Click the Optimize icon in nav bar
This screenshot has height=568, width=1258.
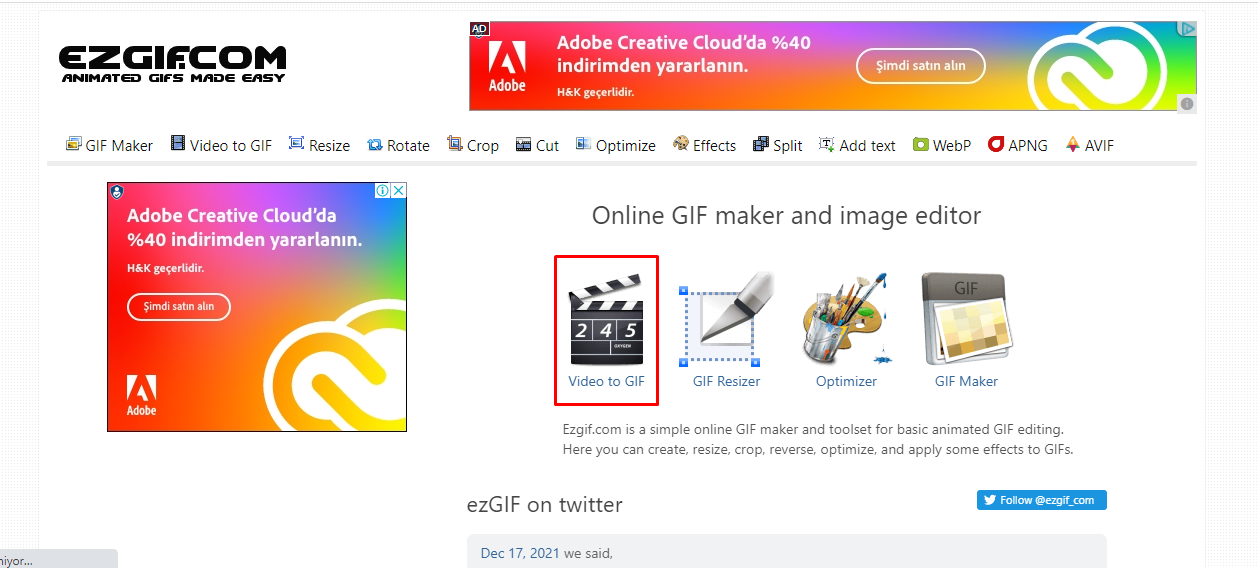coord(584,144)
